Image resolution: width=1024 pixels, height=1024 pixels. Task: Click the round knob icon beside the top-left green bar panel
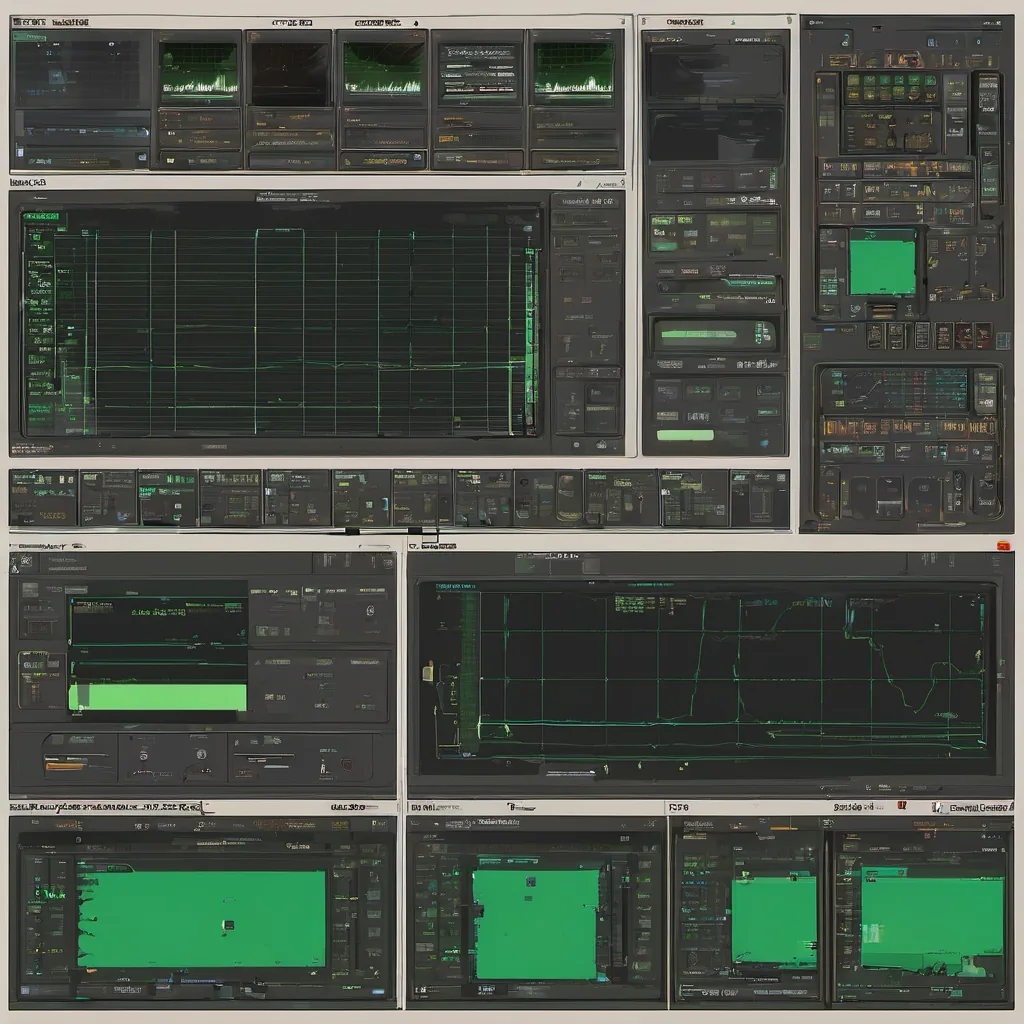370,610
